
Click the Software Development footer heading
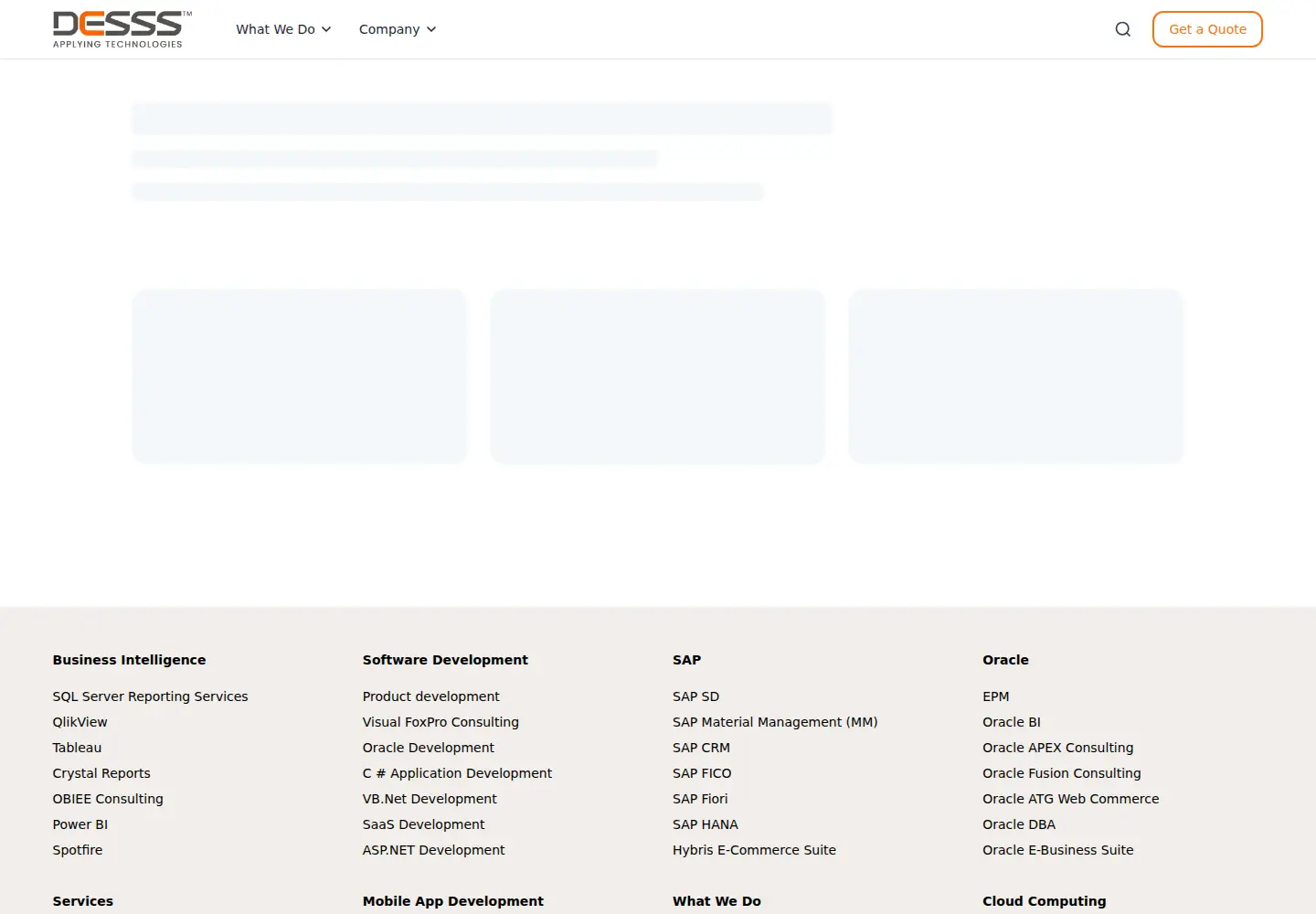coord(445,660)
